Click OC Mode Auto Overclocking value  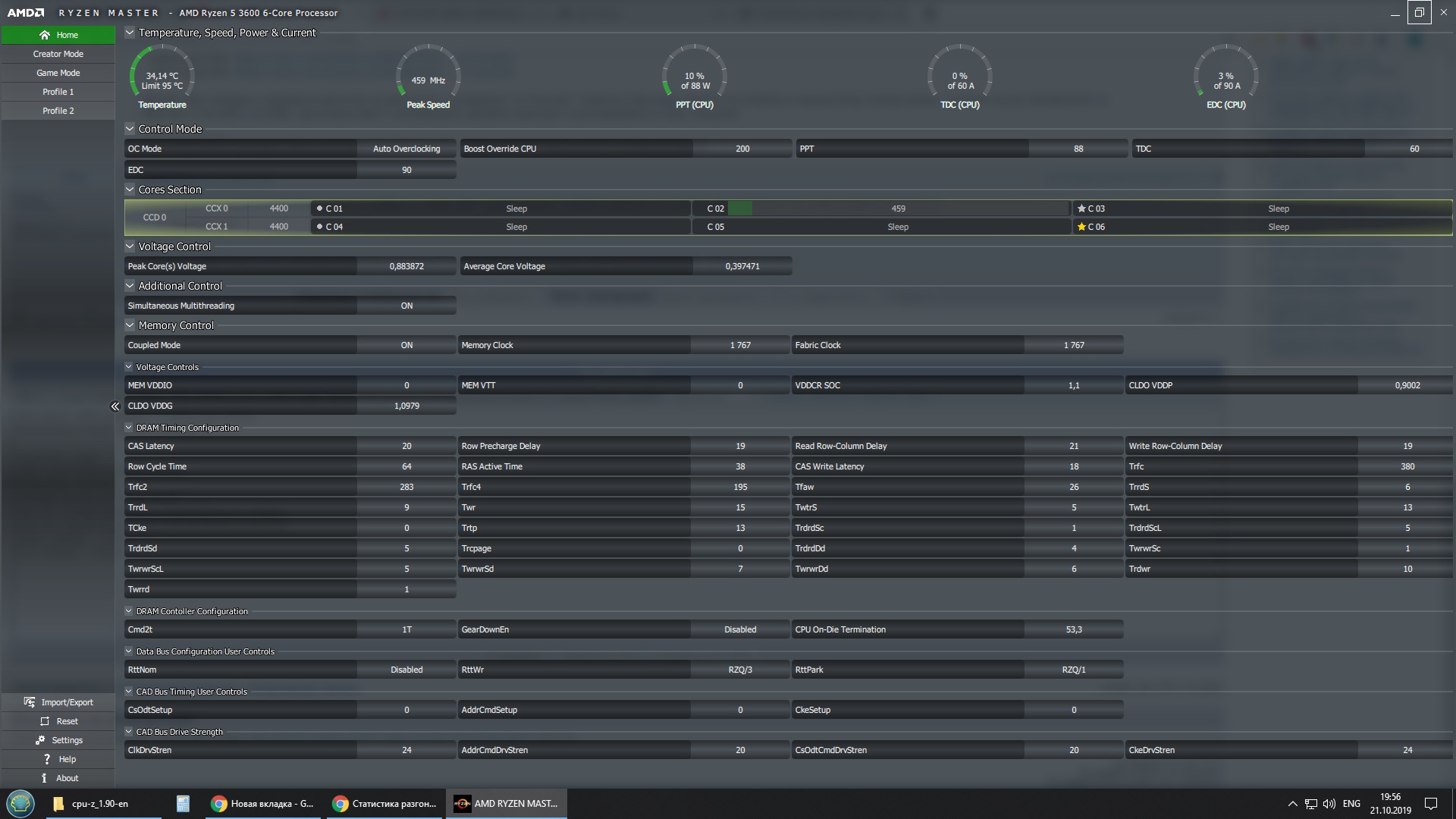406,149
